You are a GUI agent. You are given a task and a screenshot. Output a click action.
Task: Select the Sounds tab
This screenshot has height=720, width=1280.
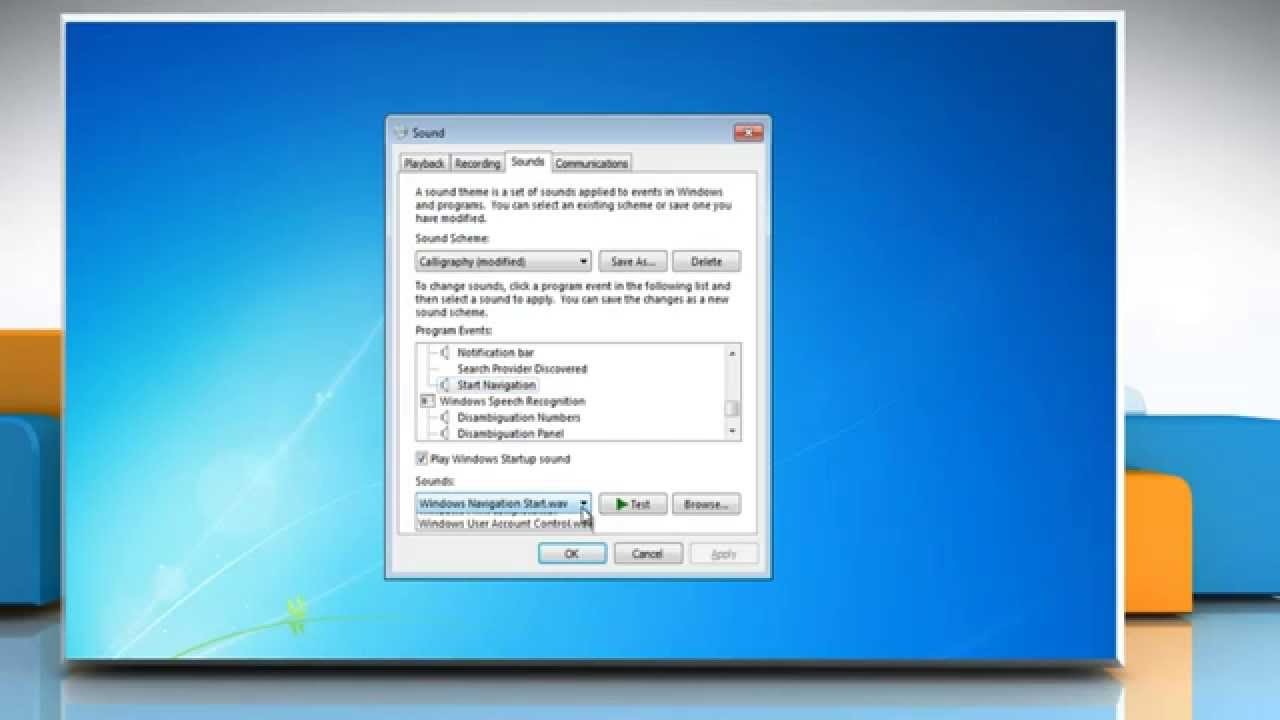[x=527, y=161]
